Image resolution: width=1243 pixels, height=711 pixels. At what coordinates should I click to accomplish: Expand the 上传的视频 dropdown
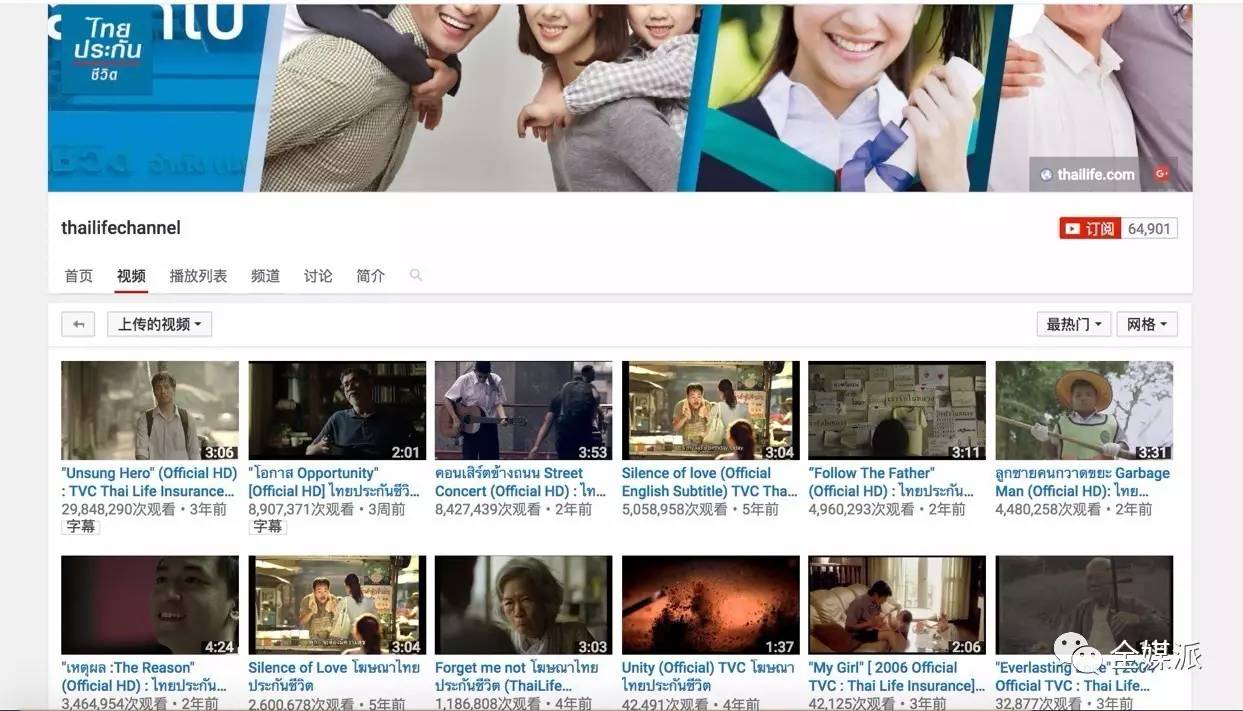[x=159, y=324]
